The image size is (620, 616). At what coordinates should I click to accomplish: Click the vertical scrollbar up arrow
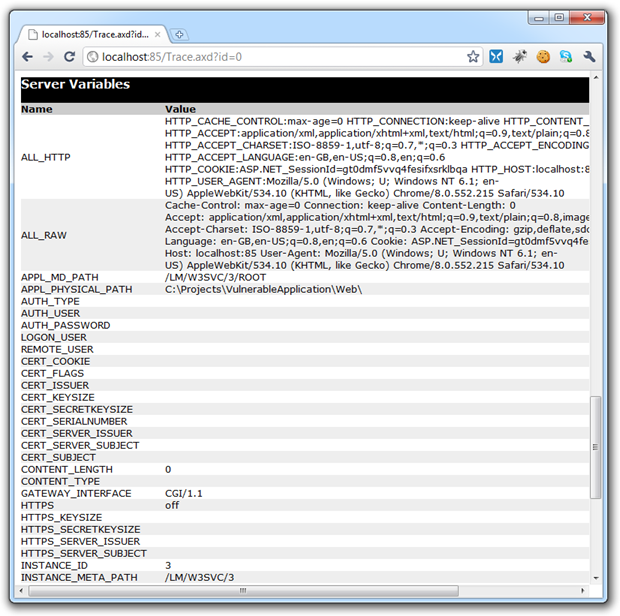coord(595,78)
